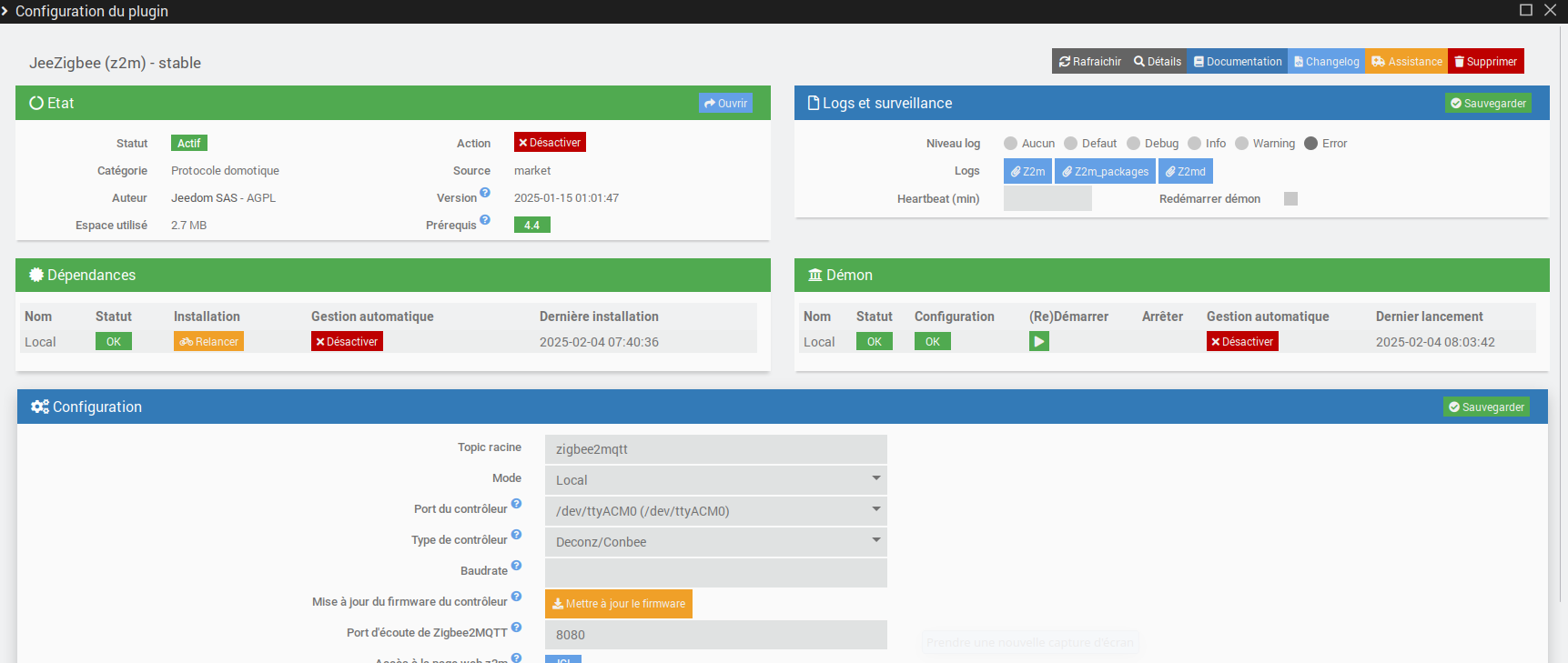Screen dimensions: 1568x663
Task: Click Mettre à jour le firmware button
Action: tap(618, 604)
